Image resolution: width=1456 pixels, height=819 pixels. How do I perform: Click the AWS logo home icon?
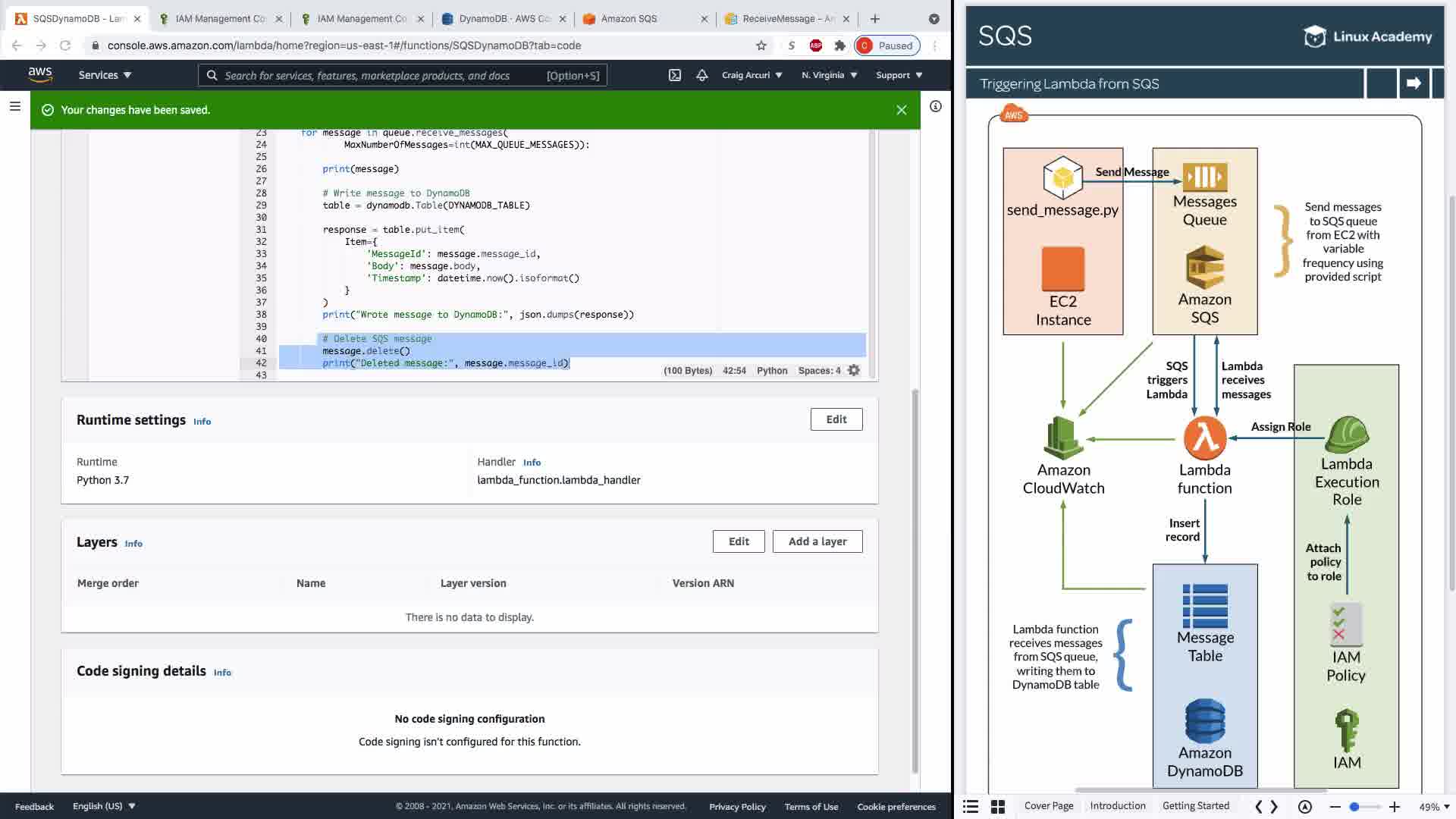[x=40, y=74]
